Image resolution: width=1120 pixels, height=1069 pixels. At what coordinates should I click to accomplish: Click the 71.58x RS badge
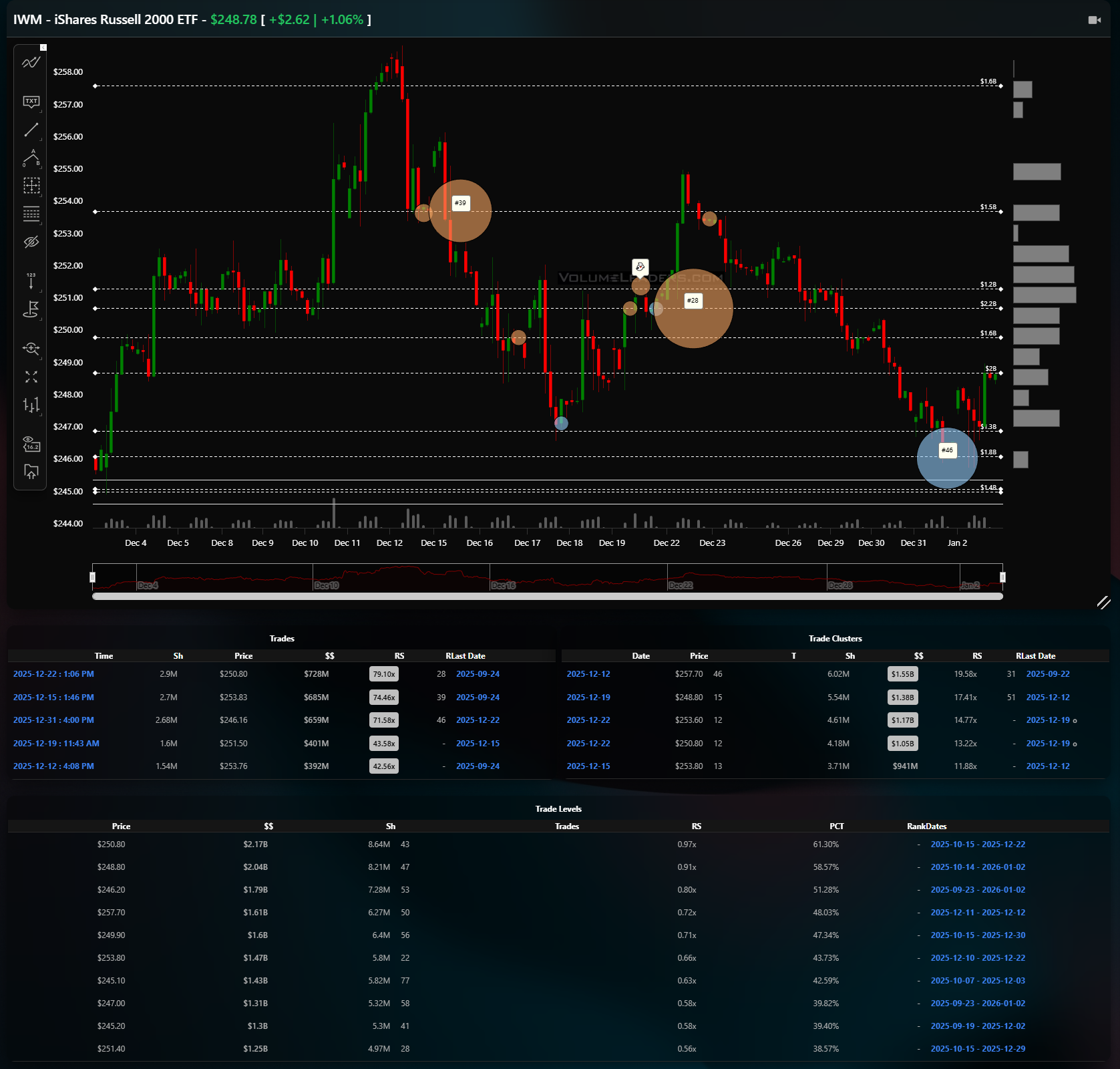click(x=384, y=720)
